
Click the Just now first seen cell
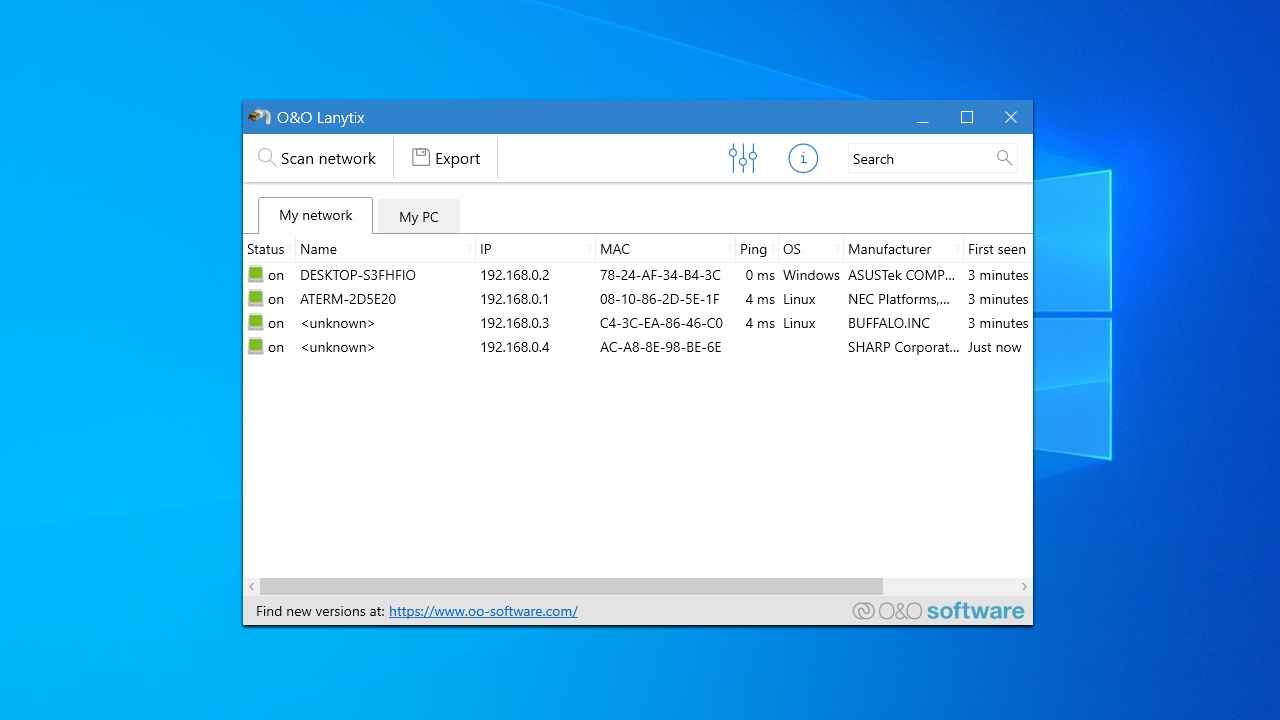click(995, 347)
